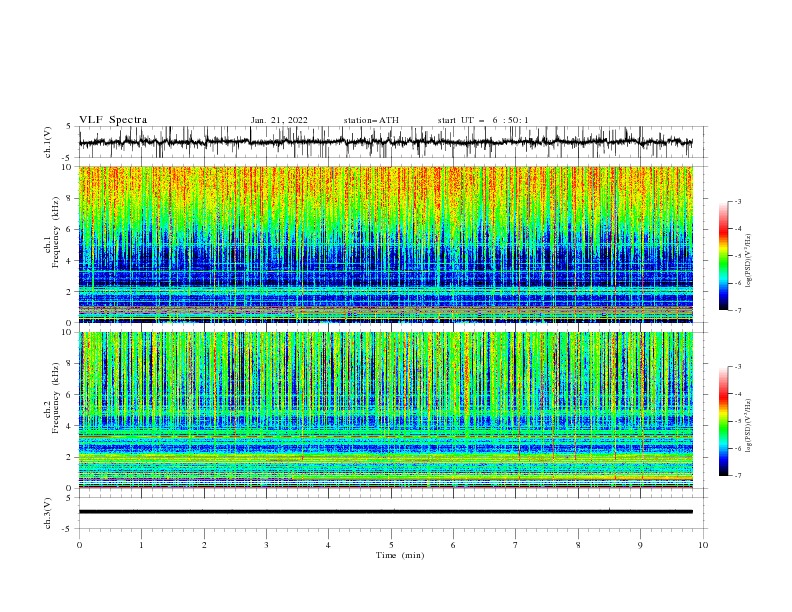This screenshot has height=612, width=792.
Task: Click the "6" tick on the time axis
Action: [453, 545]
